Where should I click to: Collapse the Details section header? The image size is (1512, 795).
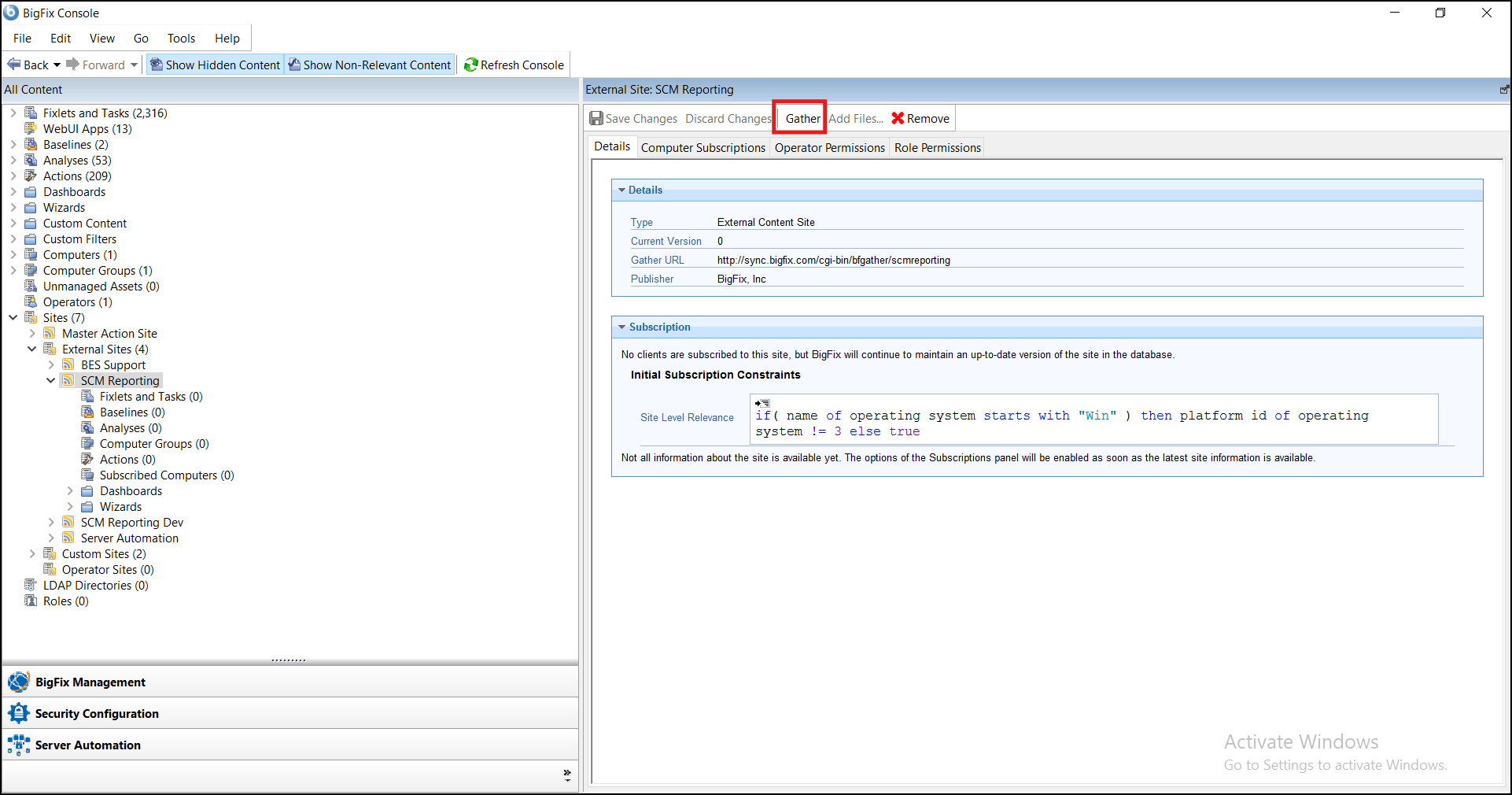coord(621,190)
